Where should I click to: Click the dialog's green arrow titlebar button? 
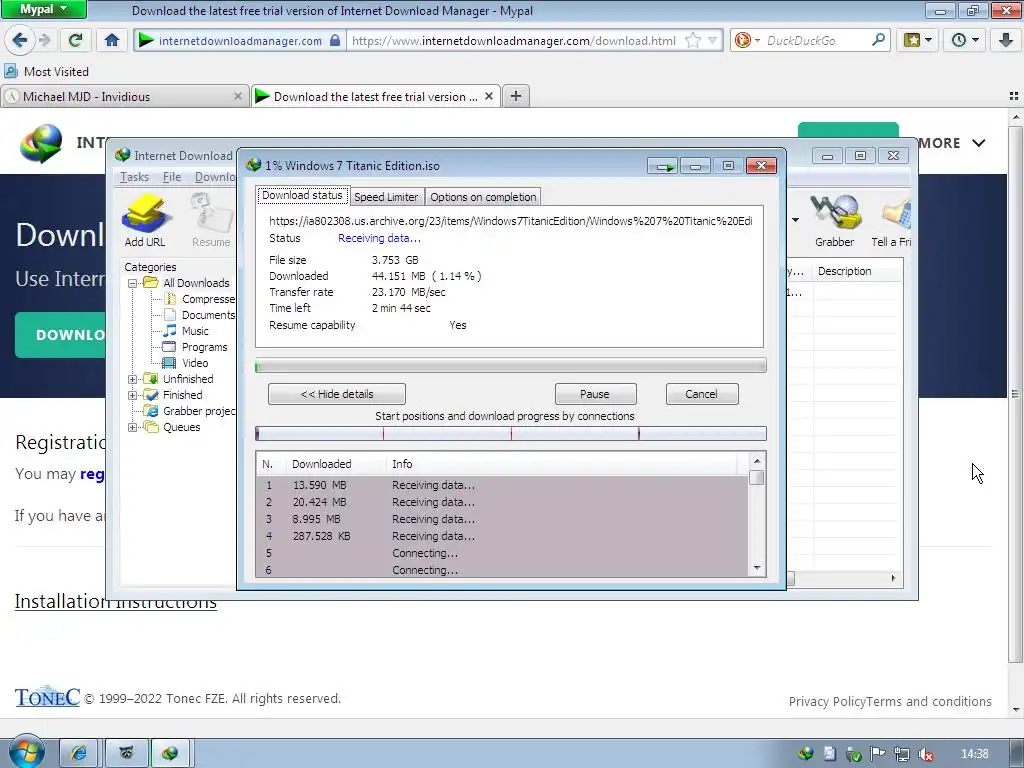(664, 167)
